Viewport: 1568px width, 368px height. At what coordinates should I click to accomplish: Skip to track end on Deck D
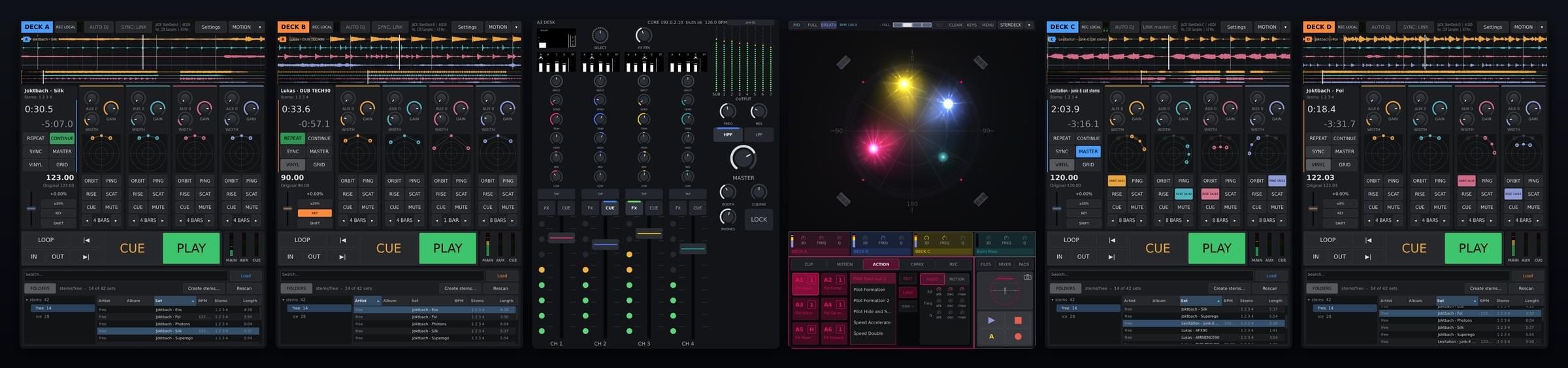click(x=1368, y=257)
